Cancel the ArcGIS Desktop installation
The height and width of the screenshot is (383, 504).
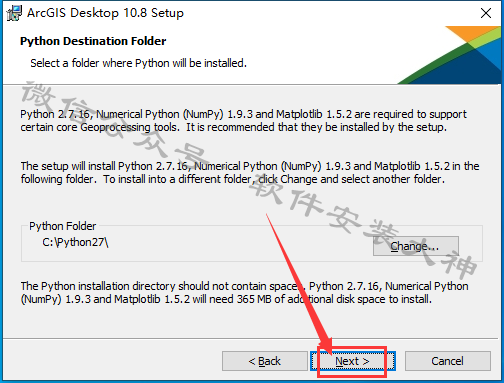tap(448, 361)
